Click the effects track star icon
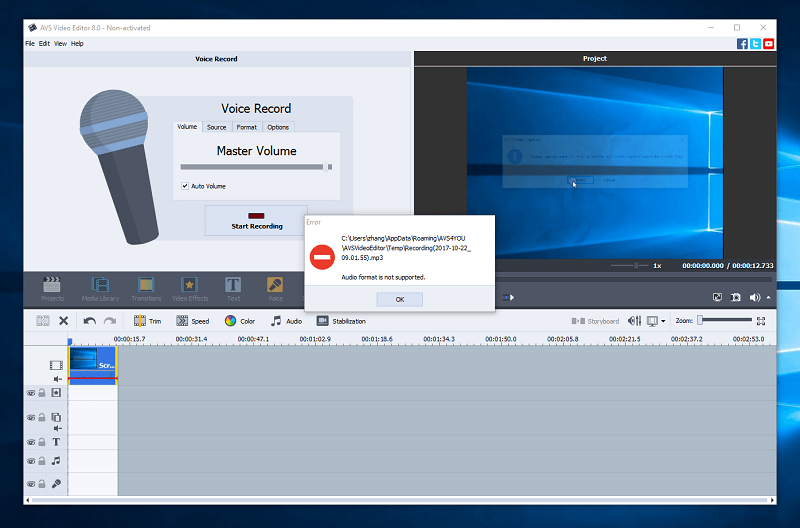Viewport: 800px width, 528px height. pos(56,393)
